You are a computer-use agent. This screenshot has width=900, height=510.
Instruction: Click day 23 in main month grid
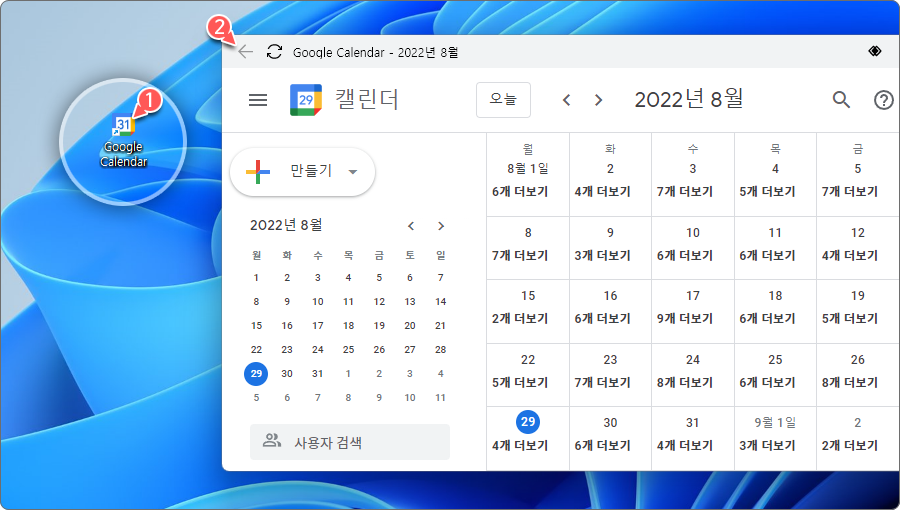610,360
